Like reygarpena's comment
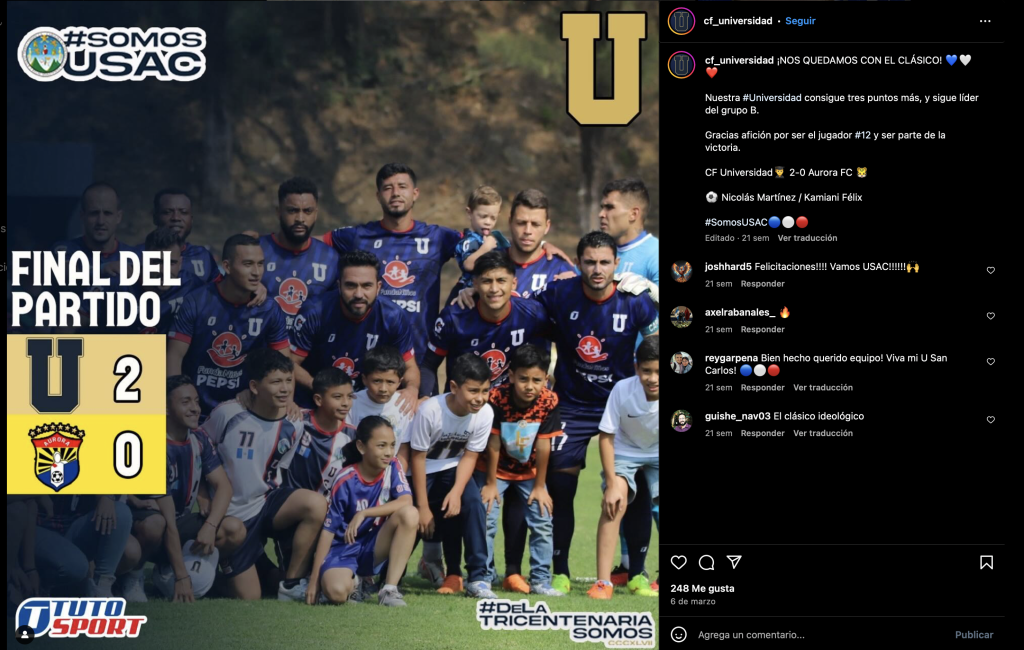Screen dimensions: 1024x650 (x=991, y=362)
